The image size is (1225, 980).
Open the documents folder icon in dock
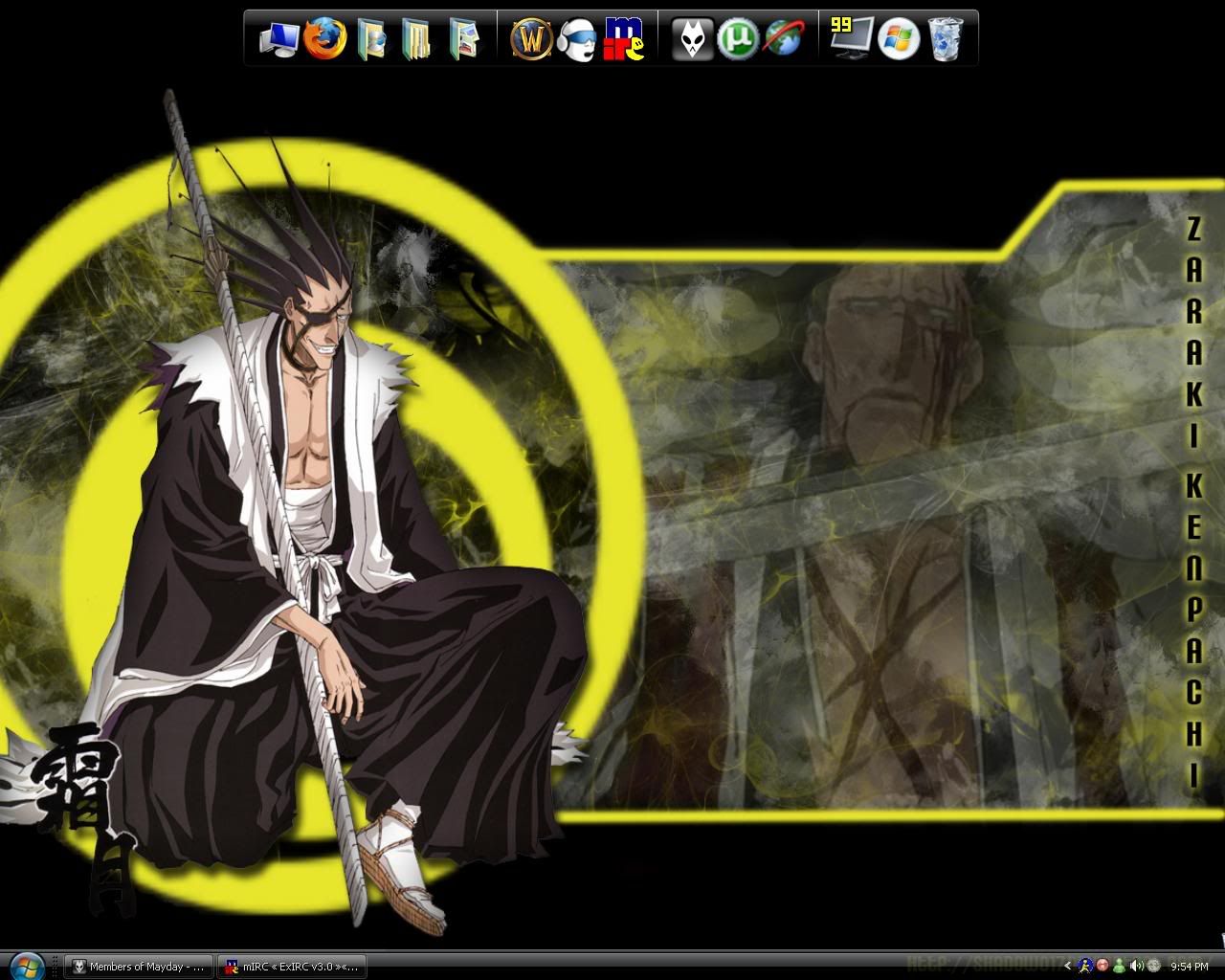(416, 40)
